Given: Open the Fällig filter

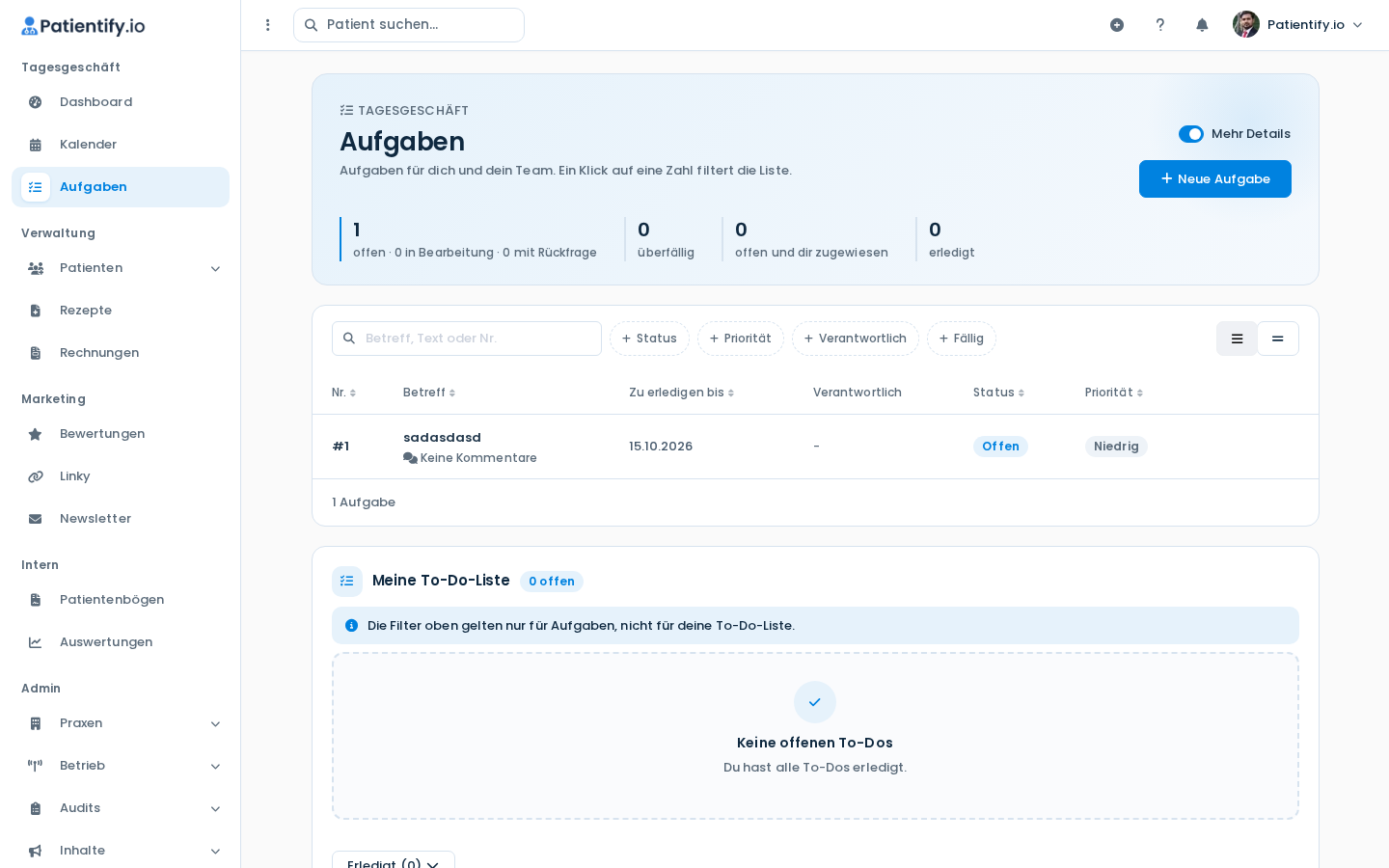Looking at the screenshot, I should [x=962, y=339].
